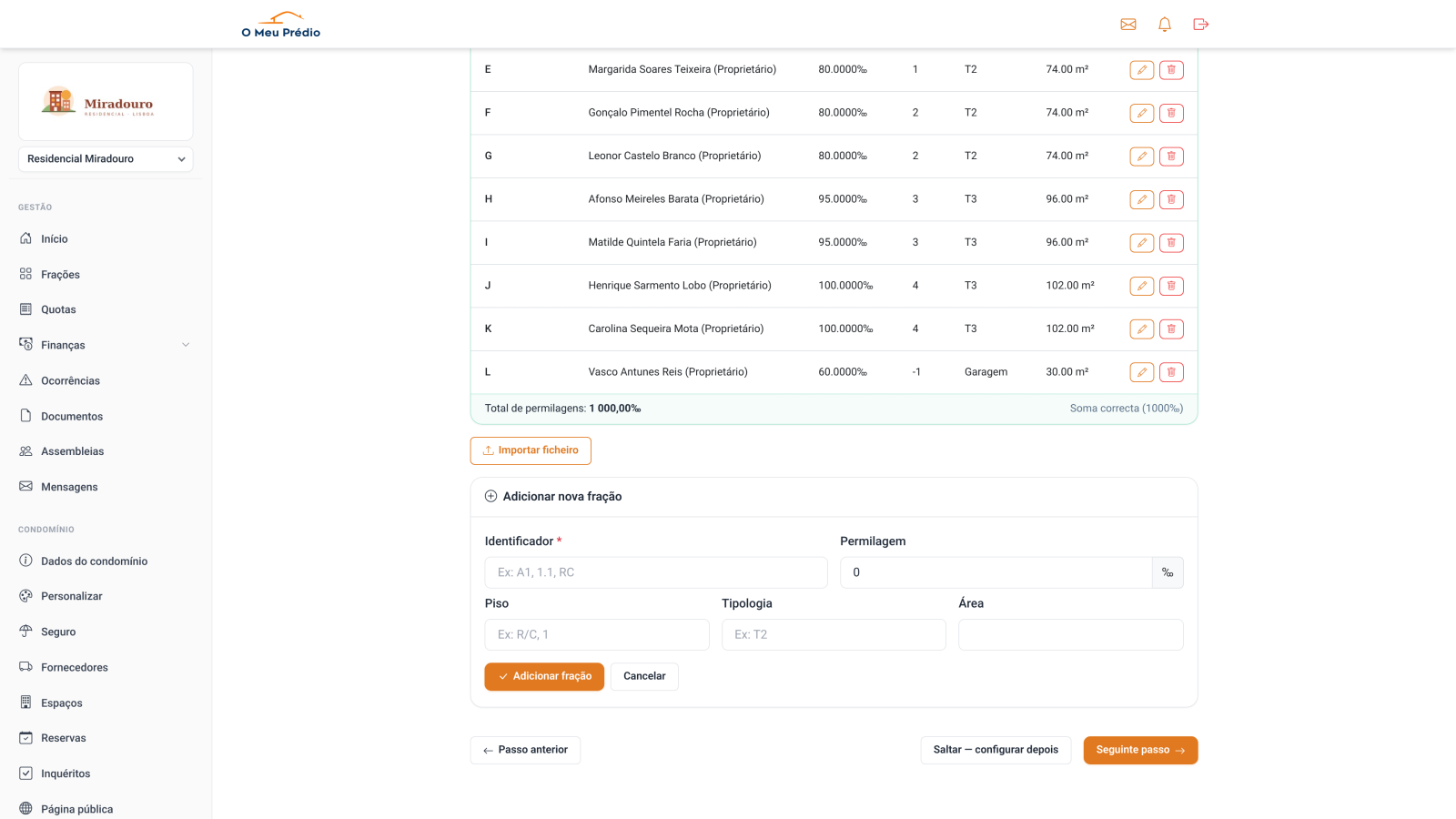Screen dimensions: 1456x819
Task: Open the messages envelope icon in header
Action: [1128, 25]
